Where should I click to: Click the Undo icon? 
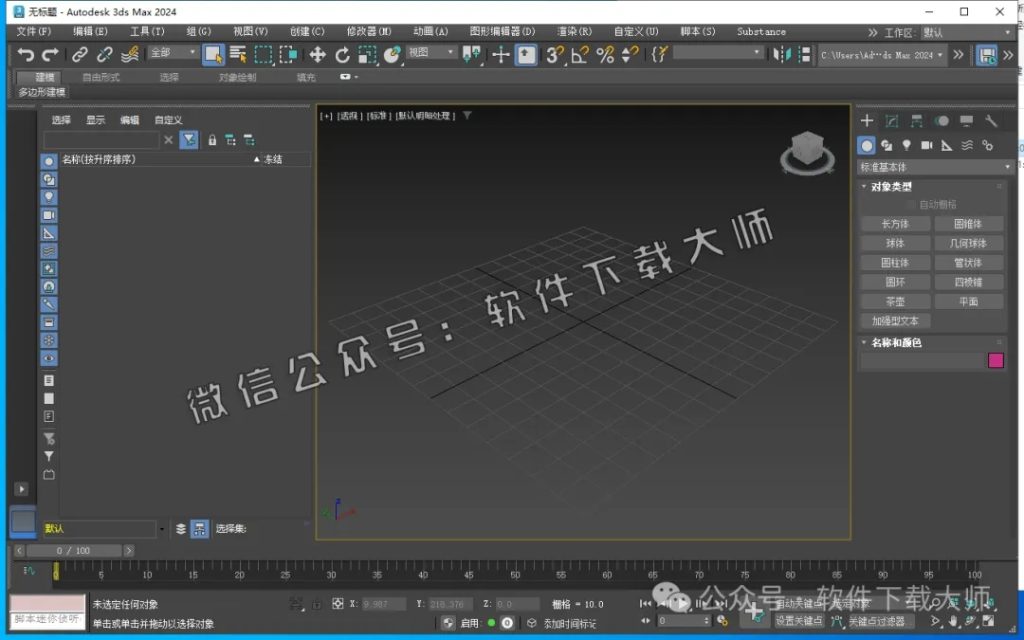(x=24, y=54)
